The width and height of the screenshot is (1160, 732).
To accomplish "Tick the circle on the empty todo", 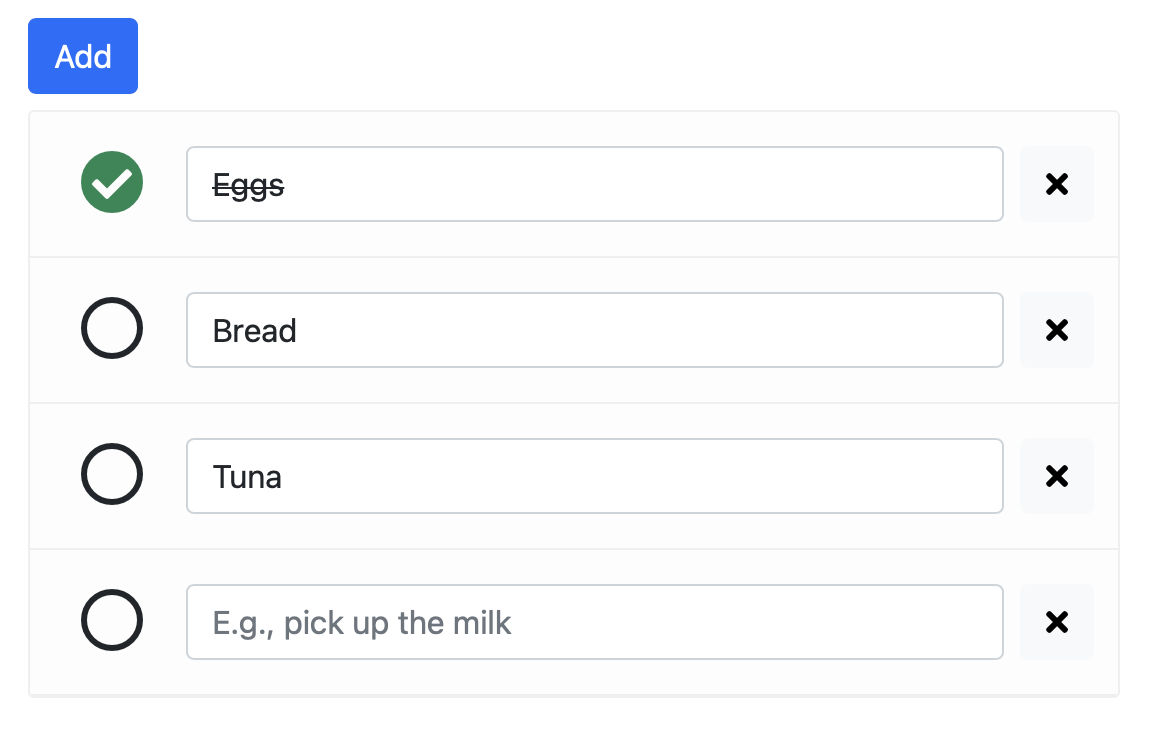I will (112, 620).
